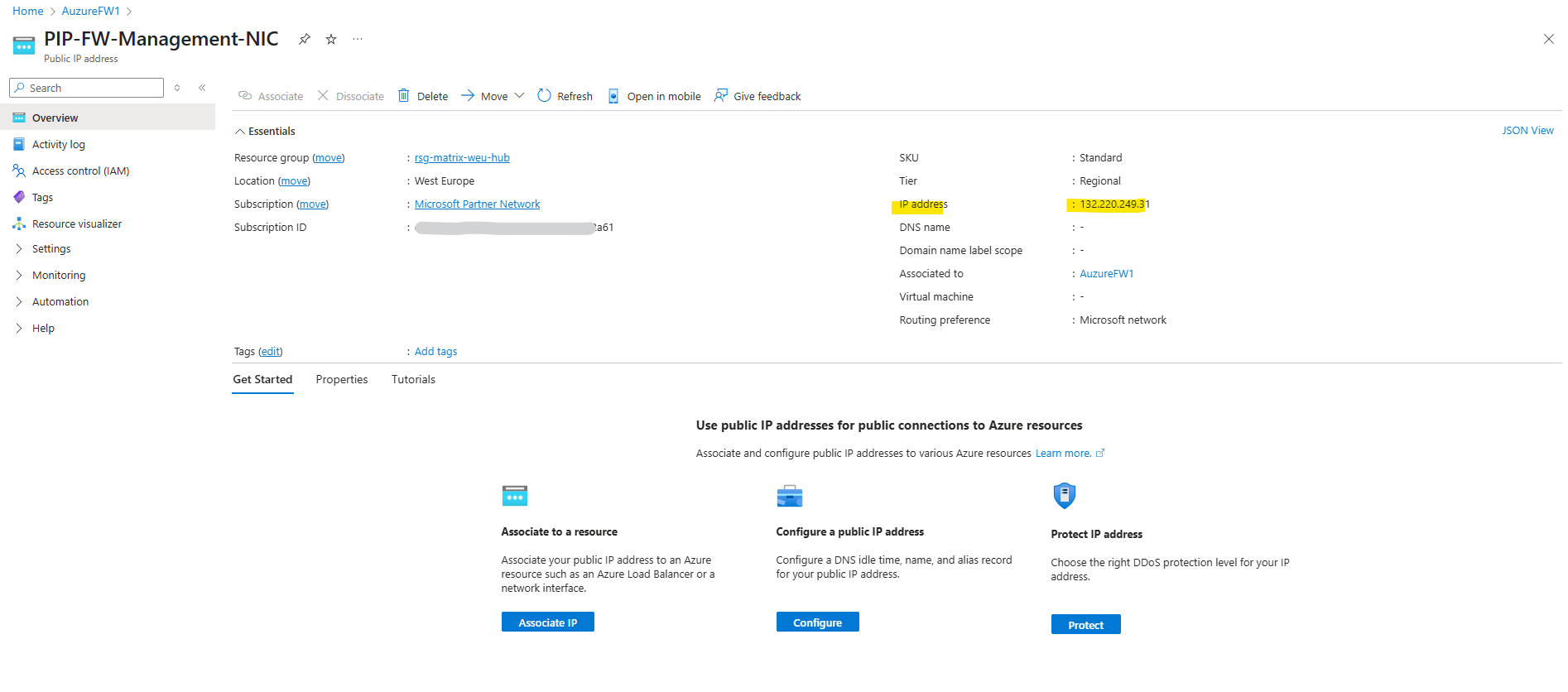This screenshot has height=692, width=1568.
Task: Open the Activity log page
Action: pyautogui.click(x=59, y=144)
